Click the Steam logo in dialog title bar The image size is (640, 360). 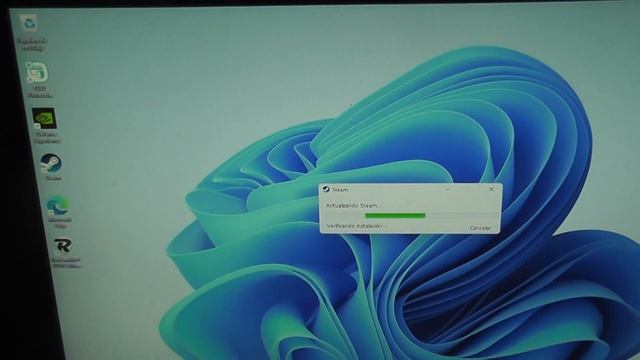click(x=326, y=189)
